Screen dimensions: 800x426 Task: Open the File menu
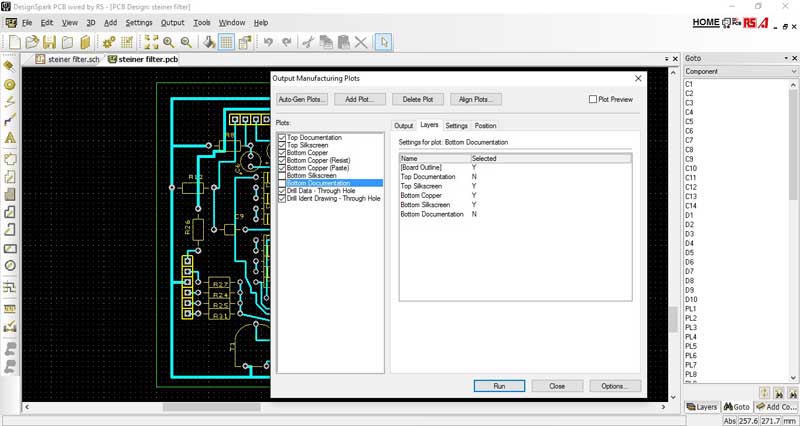tap(27, 23)
